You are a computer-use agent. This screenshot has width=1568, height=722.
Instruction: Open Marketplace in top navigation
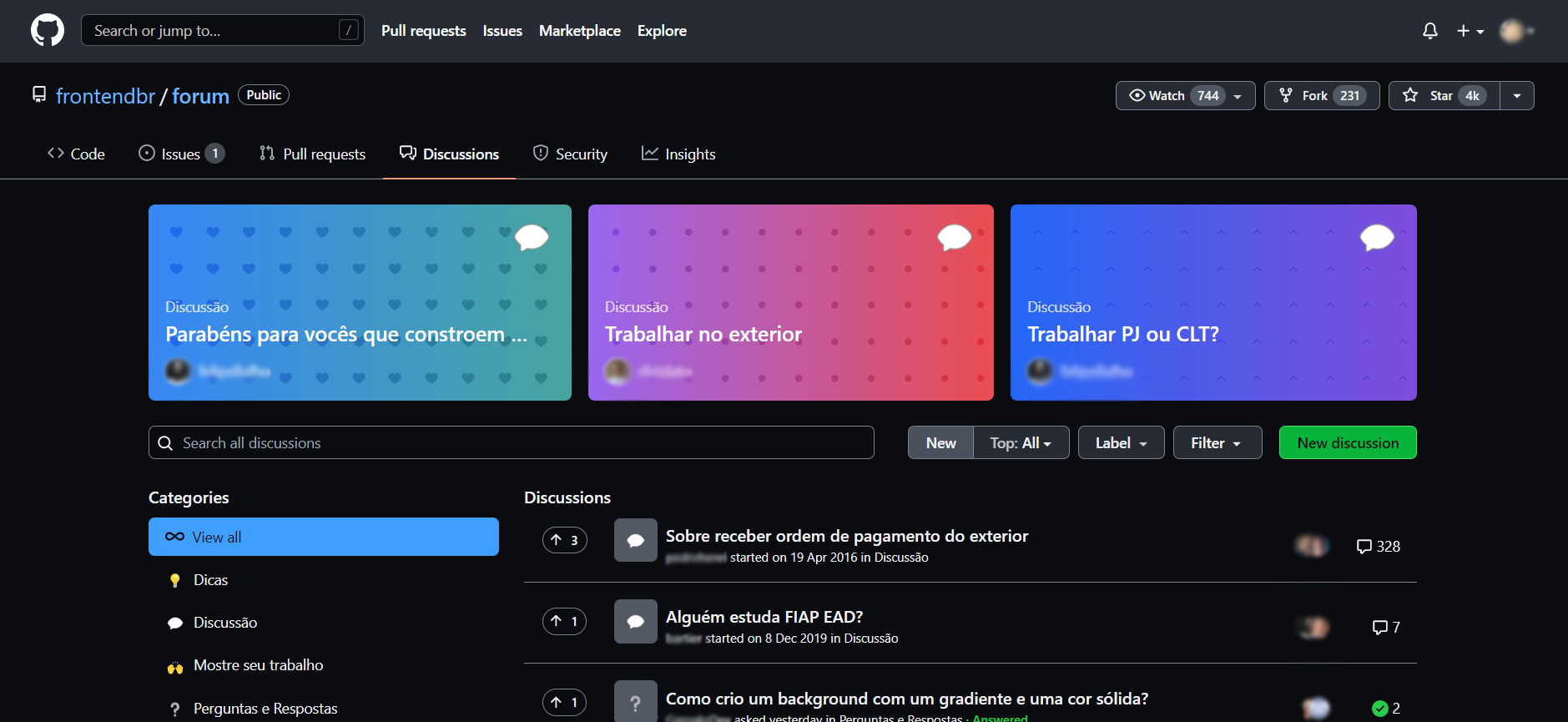[x=580, y=31]
